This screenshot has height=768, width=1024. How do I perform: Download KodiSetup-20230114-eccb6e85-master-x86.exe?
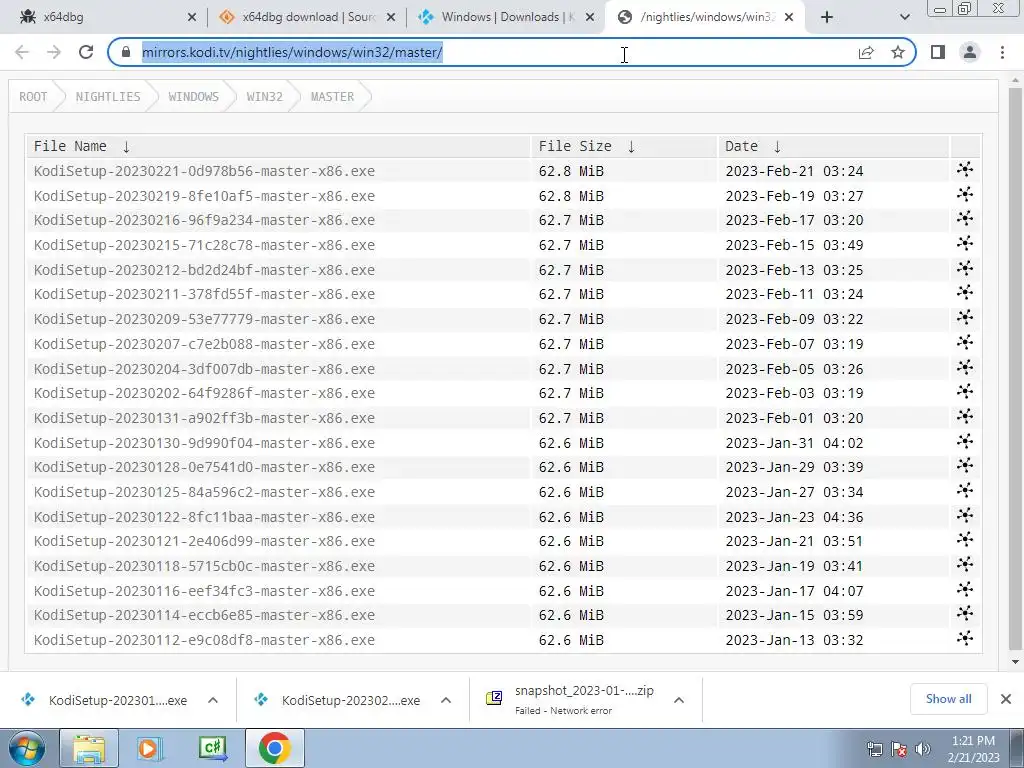204,615
